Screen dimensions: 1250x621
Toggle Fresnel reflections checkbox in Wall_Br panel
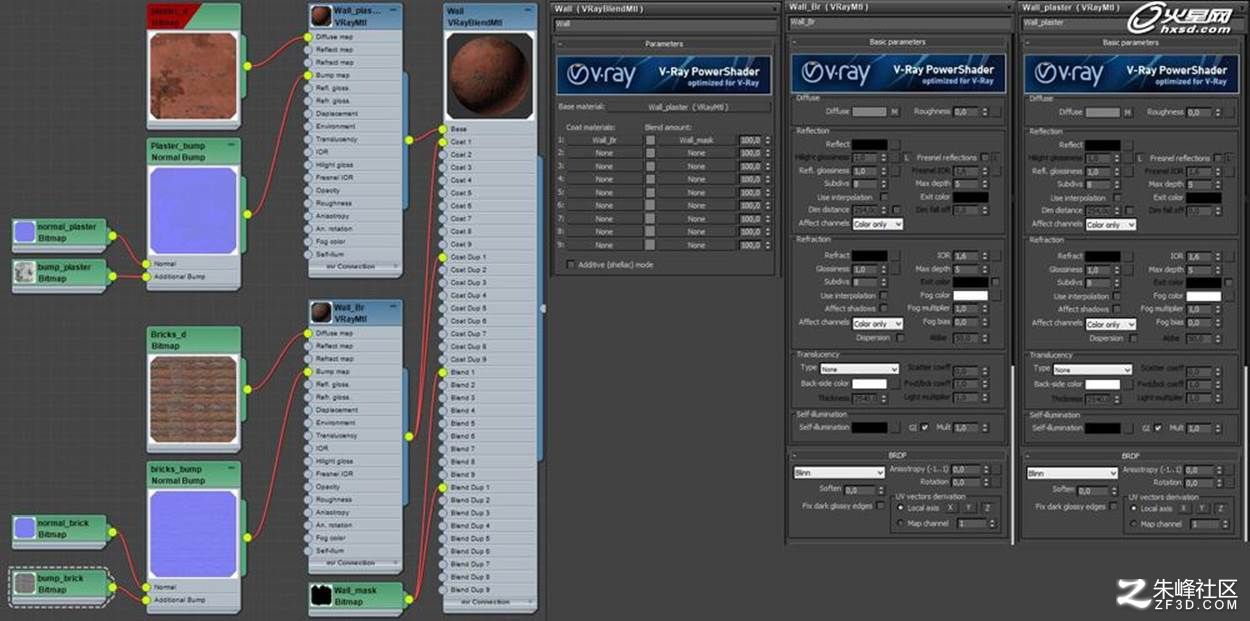[985, 157]
